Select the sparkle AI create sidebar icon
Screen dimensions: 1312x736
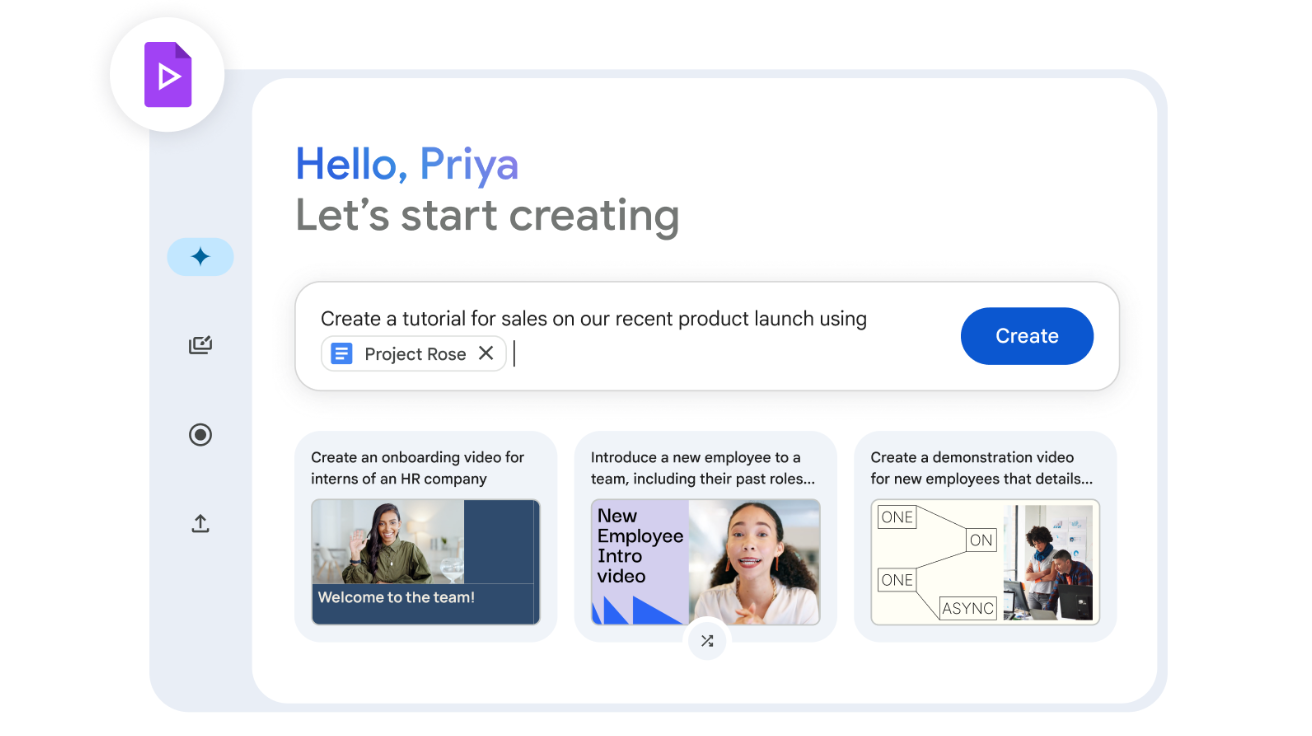(x=200, y=257)
